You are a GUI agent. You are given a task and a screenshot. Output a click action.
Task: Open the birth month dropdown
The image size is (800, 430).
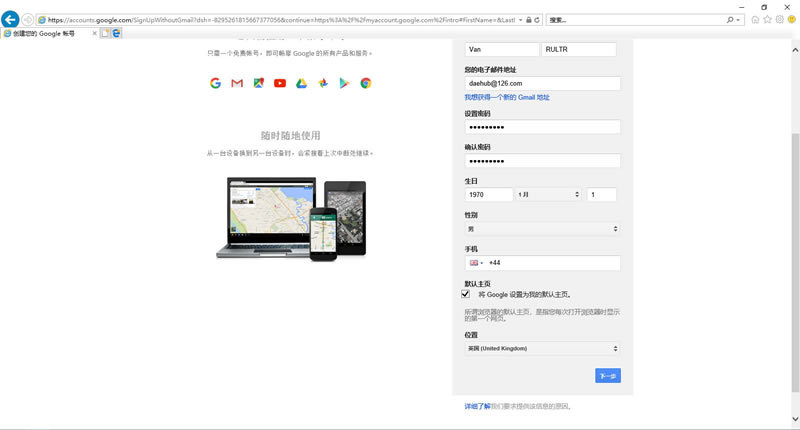(548, 194)
